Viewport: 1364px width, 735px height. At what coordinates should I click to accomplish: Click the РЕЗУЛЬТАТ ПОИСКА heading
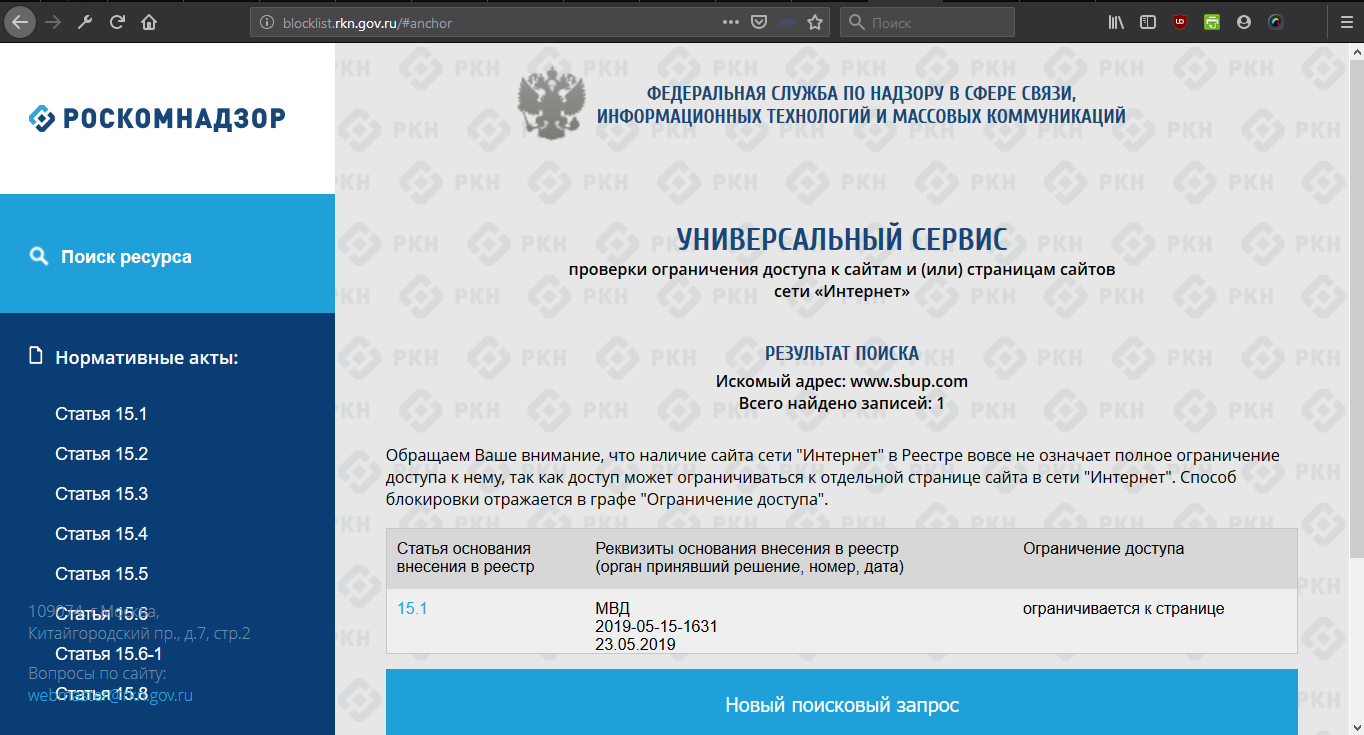click(842, 354)
